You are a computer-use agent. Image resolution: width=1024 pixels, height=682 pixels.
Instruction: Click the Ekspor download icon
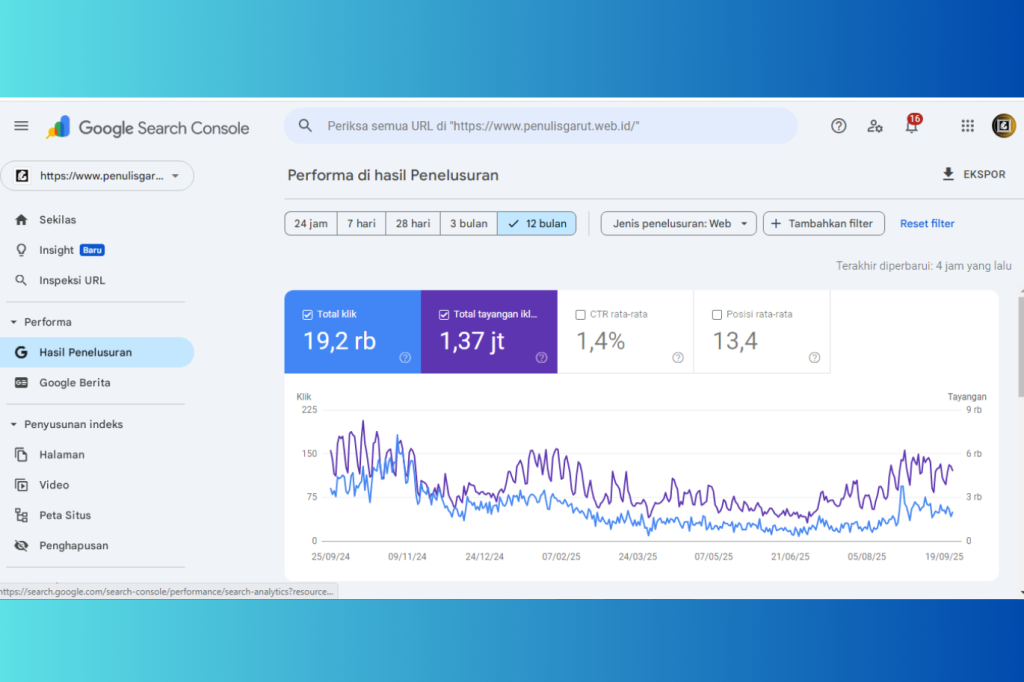948,174
